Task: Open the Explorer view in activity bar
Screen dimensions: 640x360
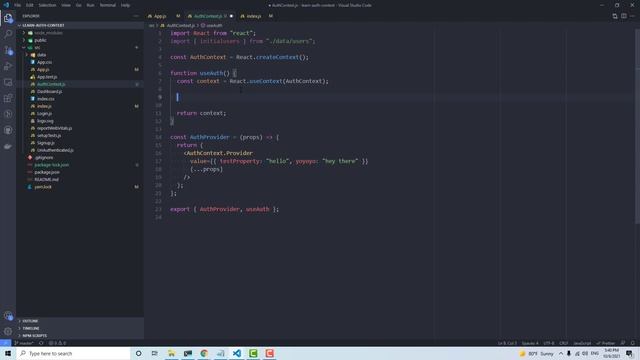Action: point(8,18)
